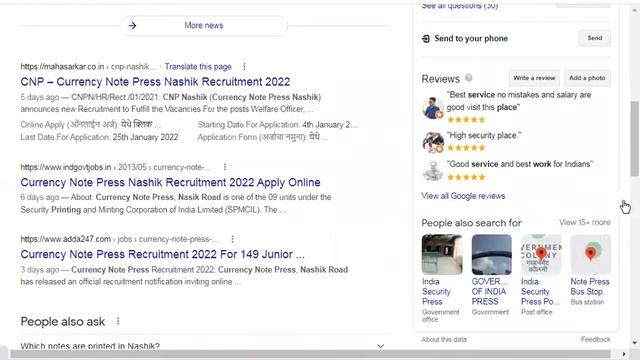Click the Note Press Bus Stop label
Screen dimensions: 640x360
(590, 287)
